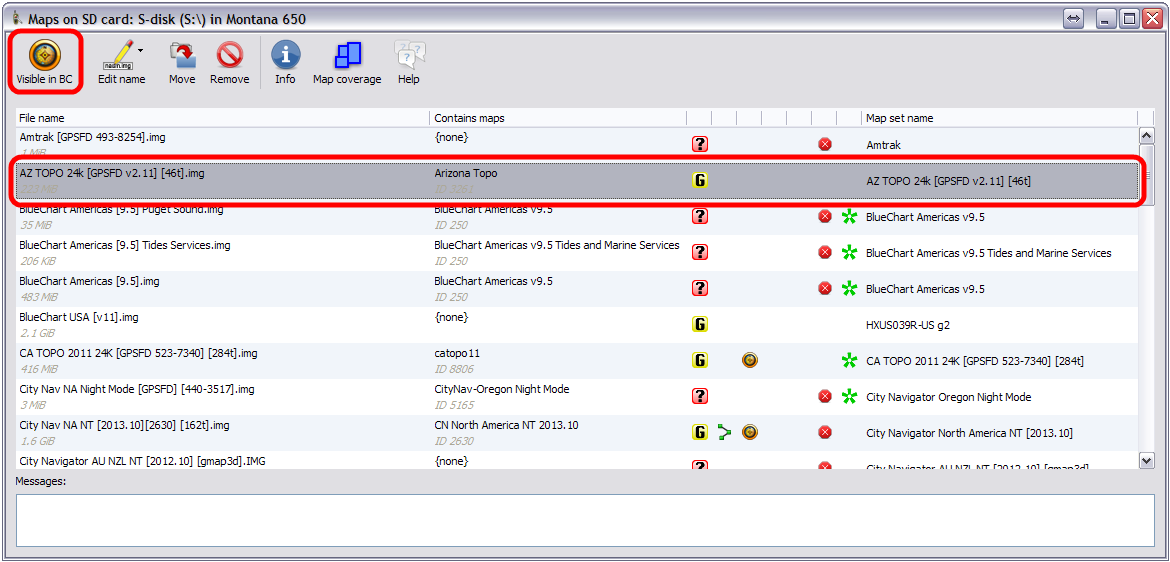Image resolution: width=1170 pixels, height=562 pixels.
Task: Click the green asterisk in BlueChart Tides Services row
Action: 849,253
